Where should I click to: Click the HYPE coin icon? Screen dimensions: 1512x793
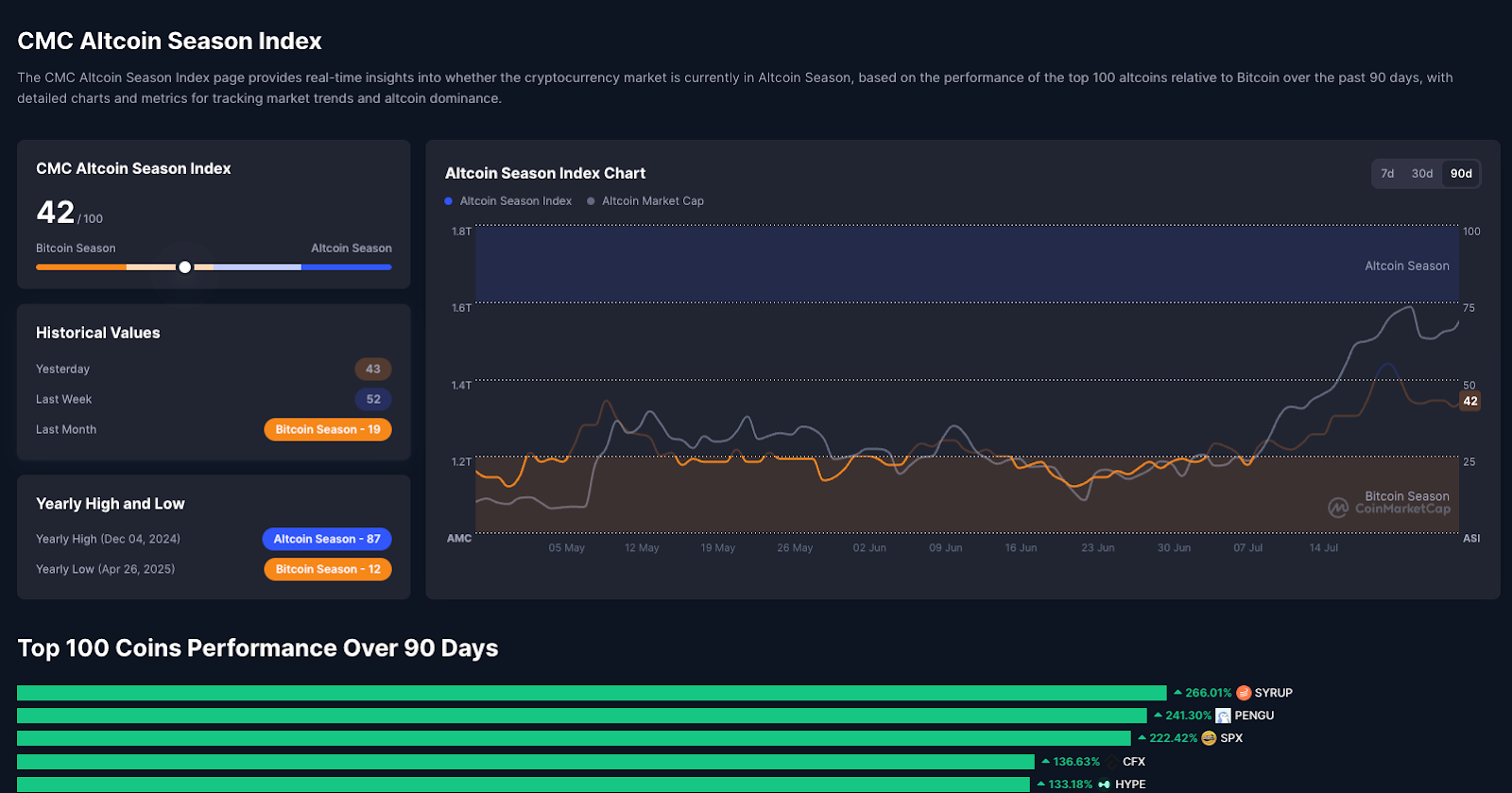tap(1104, 784)
